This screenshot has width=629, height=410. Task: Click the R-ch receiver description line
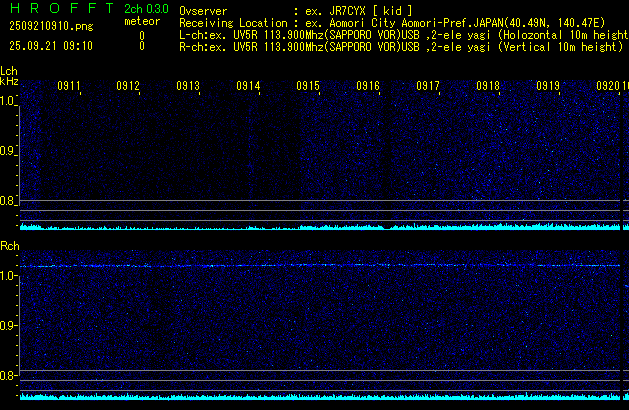[x=400, y=46]
